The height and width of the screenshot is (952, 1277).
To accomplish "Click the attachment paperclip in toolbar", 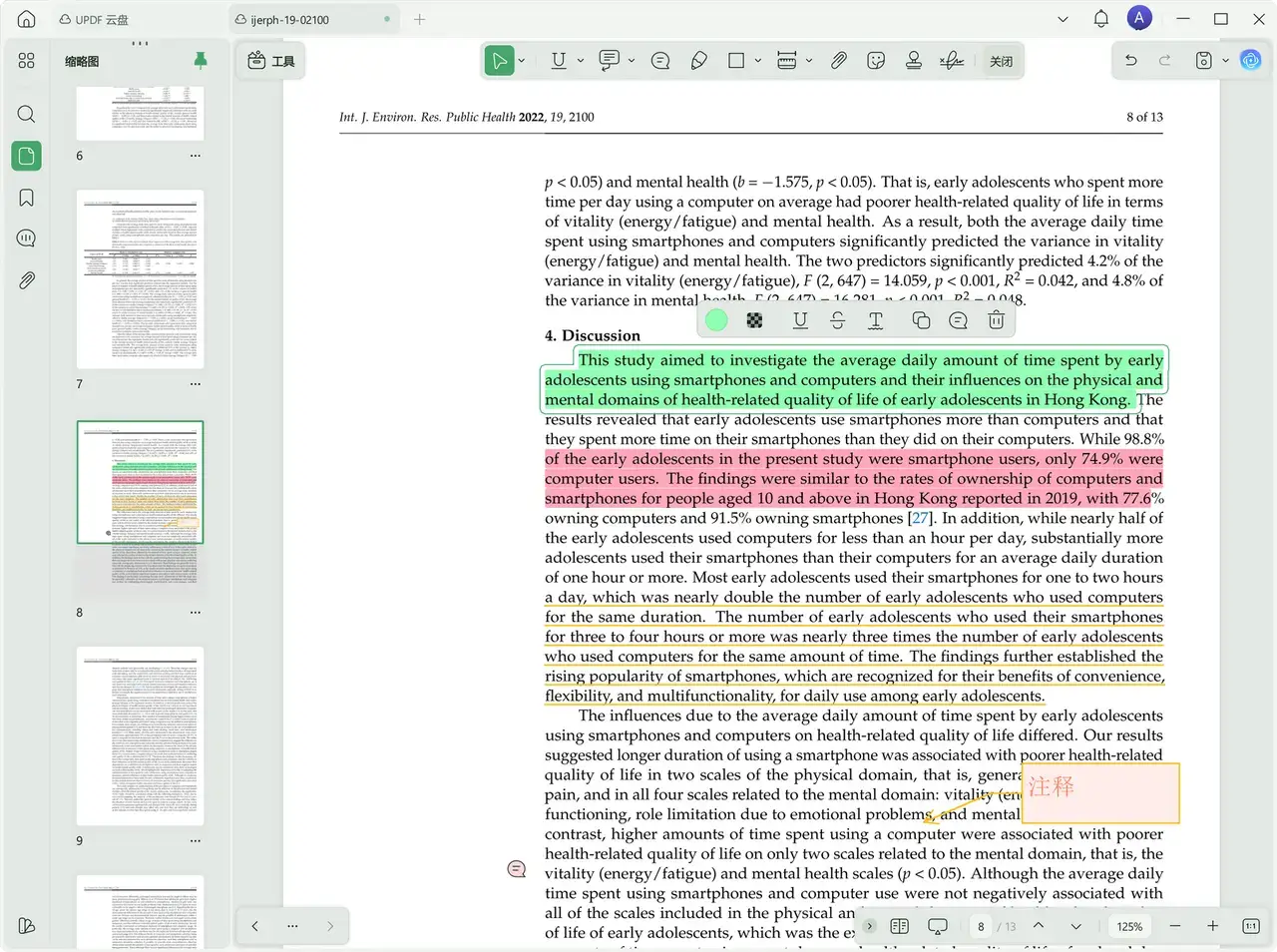I will 839,61.
